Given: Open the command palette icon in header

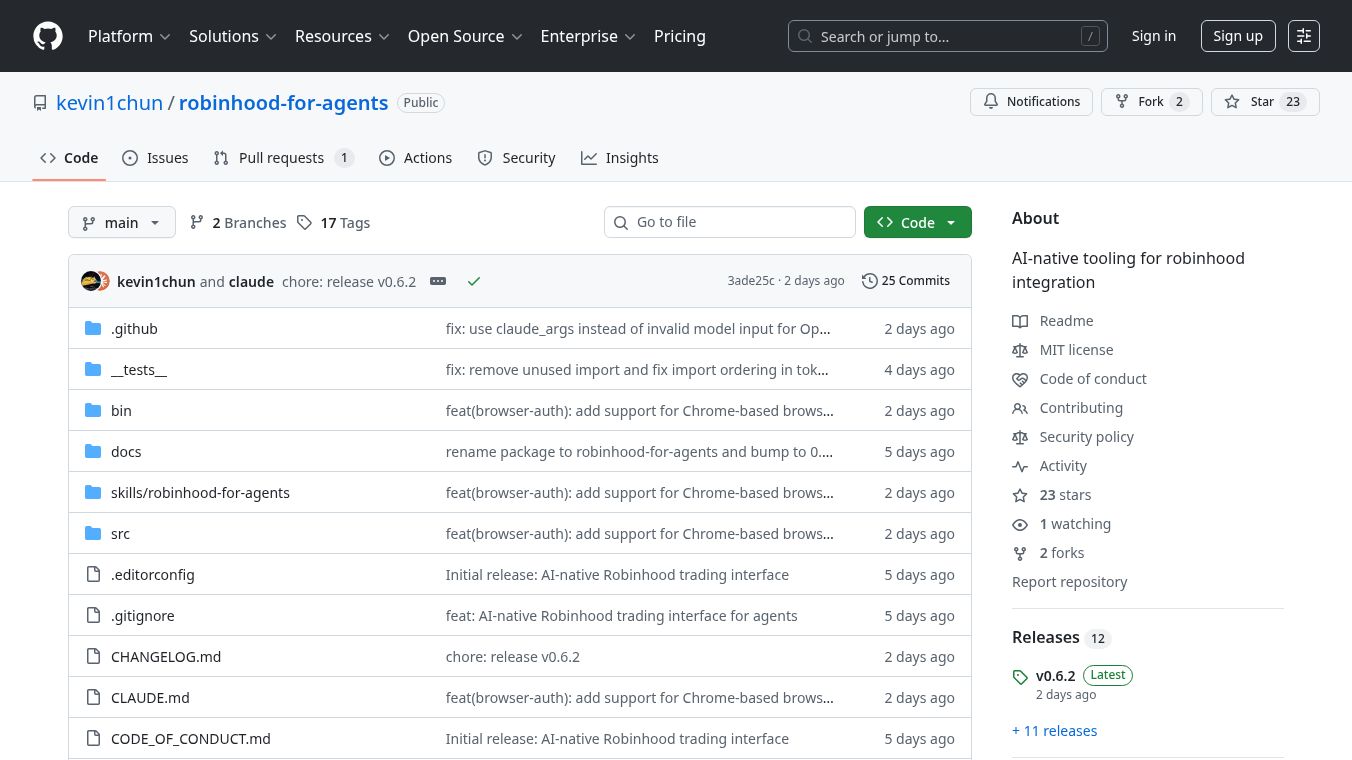Looking at the screenshot, I should (1303, 36).
